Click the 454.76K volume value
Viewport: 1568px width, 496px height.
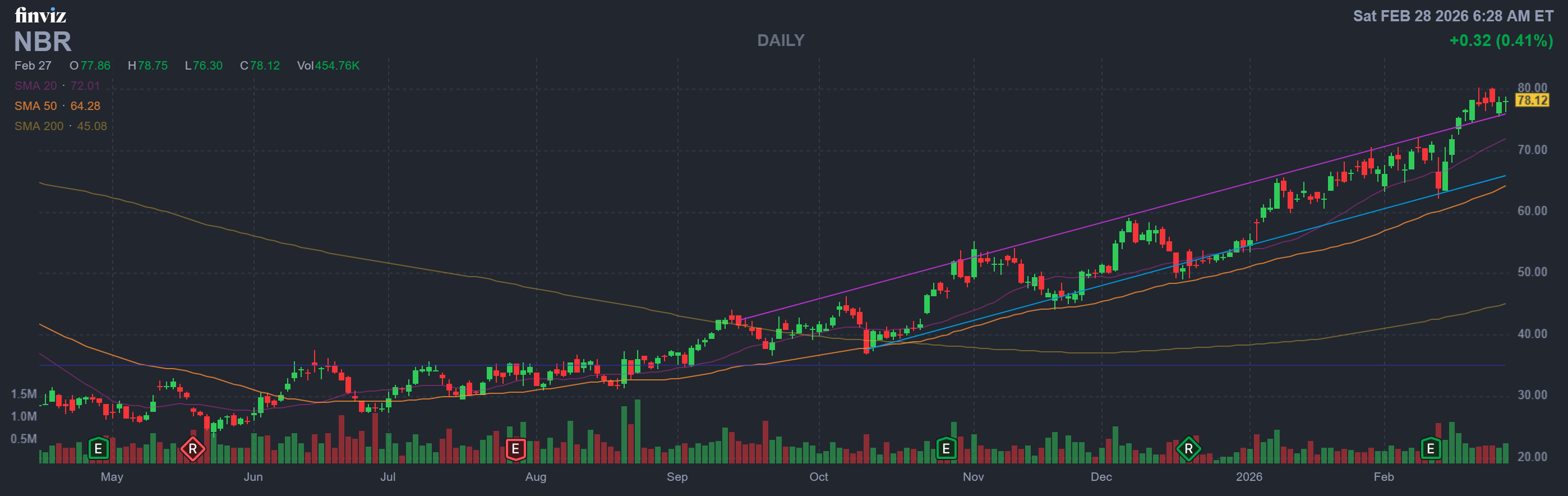[x=336, y=65]
